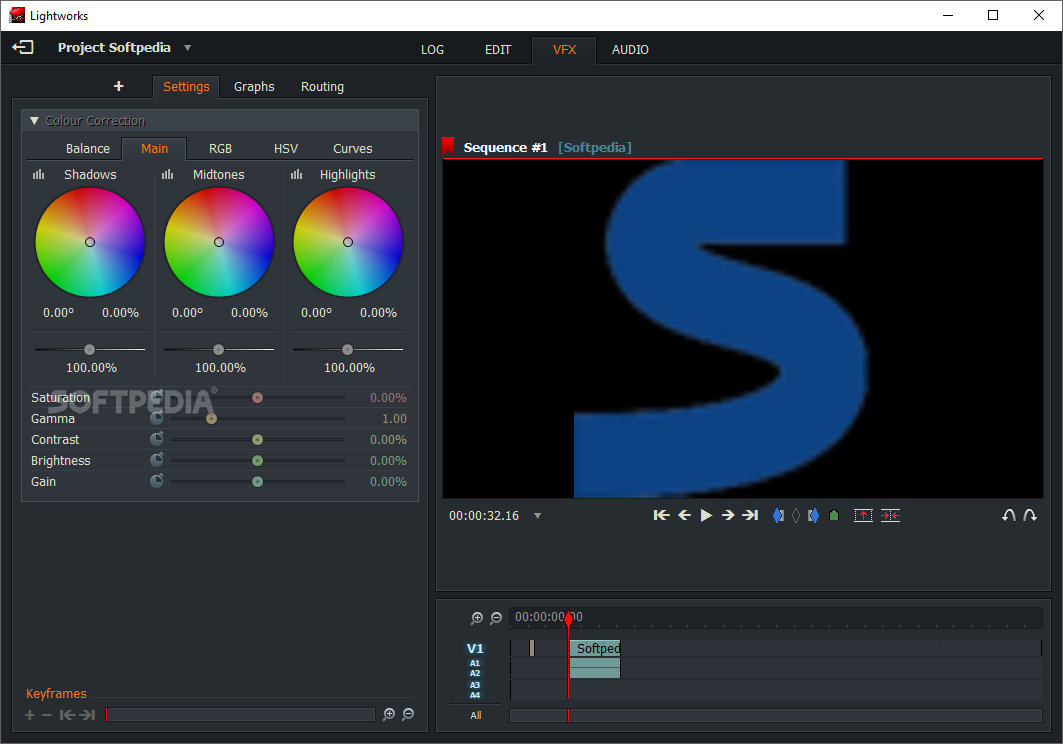Step forward one frame

(x=728, y=515)
